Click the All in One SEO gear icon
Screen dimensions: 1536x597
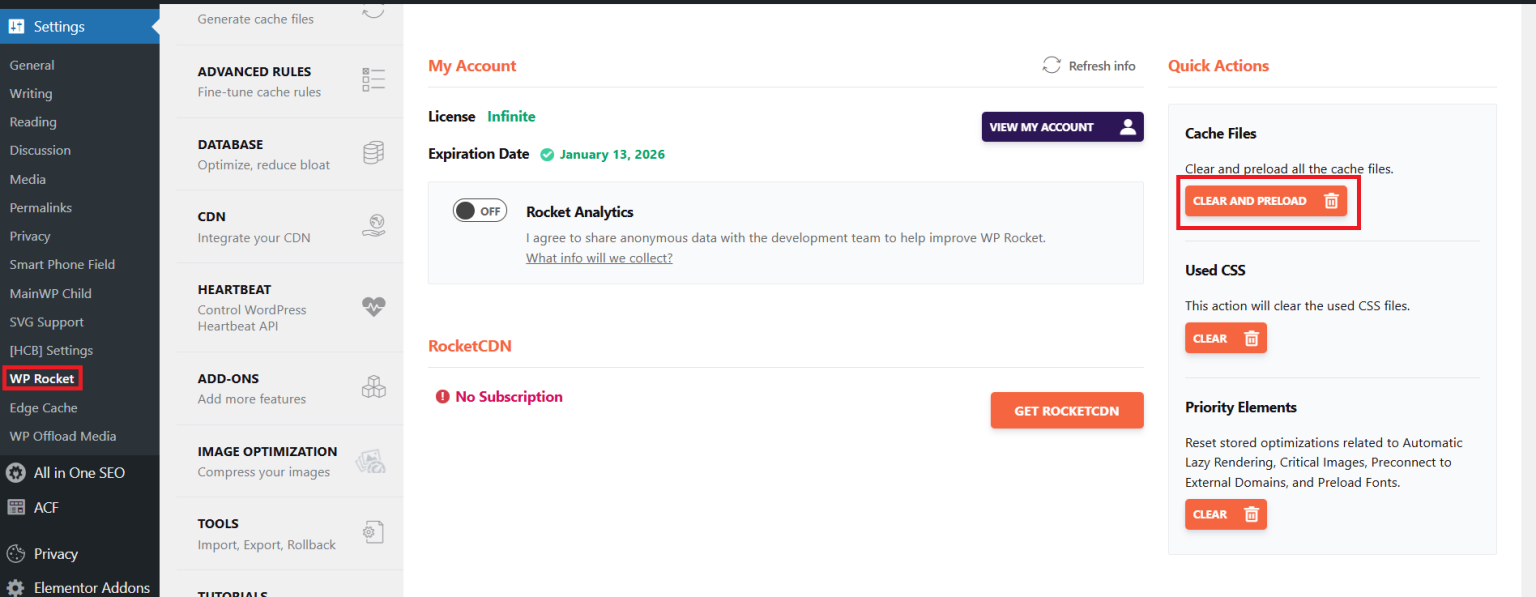point(16,473)
